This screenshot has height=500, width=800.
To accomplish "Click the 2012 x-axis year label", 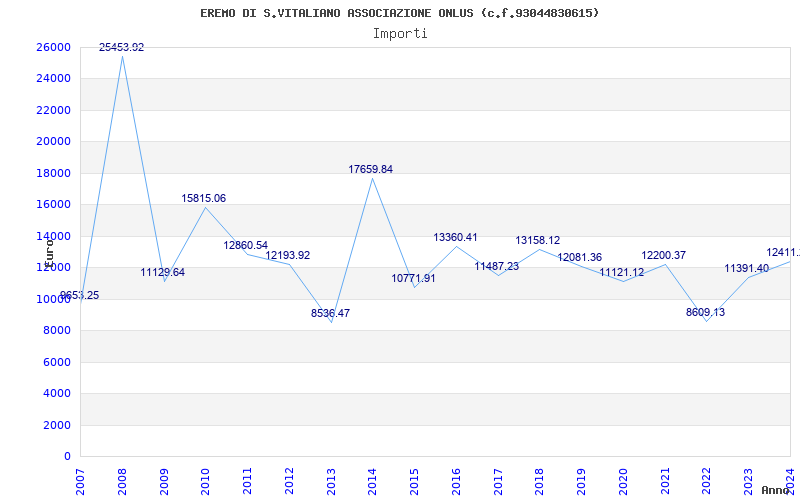I will [289, 482].
